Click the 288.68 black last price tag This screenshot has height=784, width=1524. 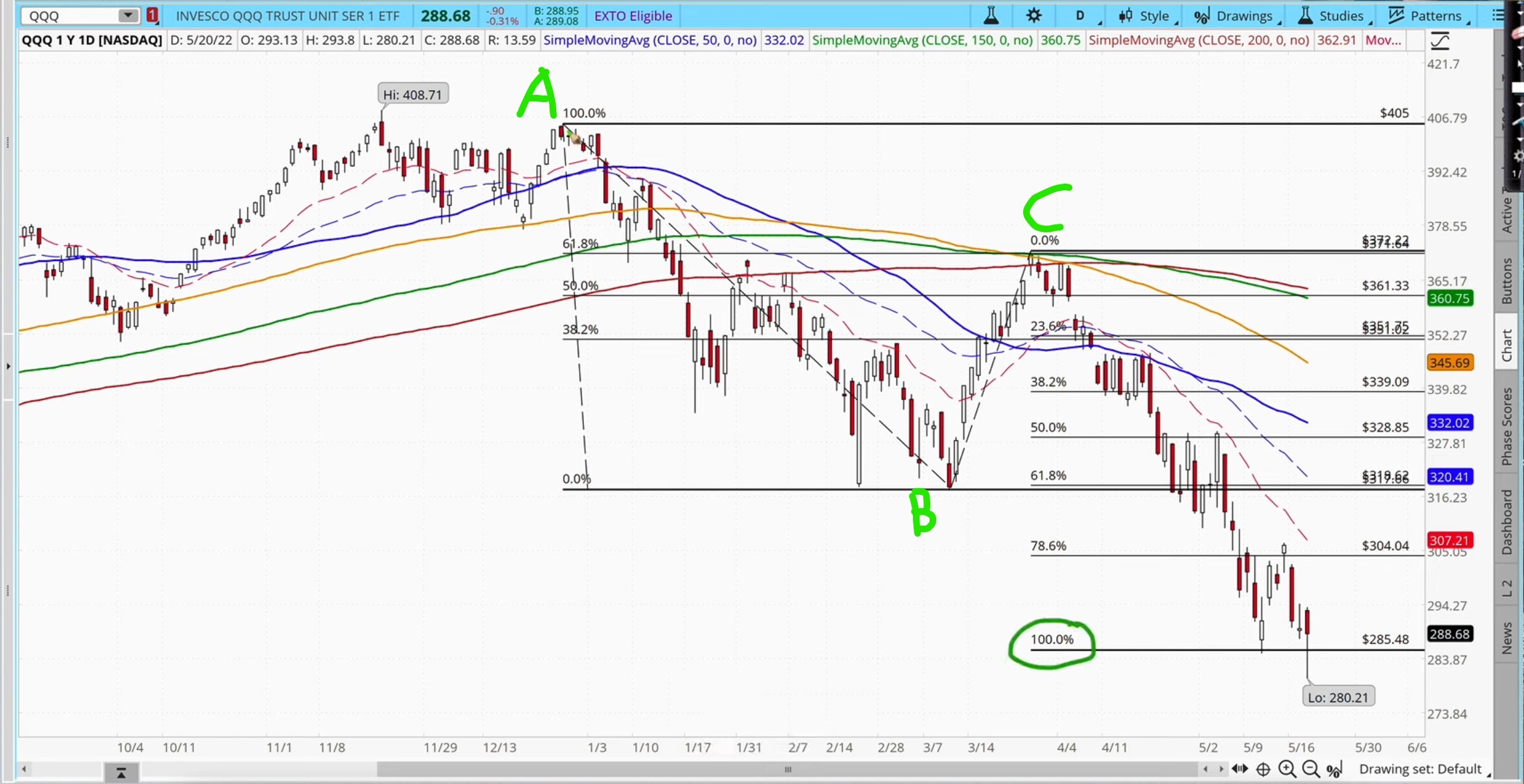(x=1449, y=634)
